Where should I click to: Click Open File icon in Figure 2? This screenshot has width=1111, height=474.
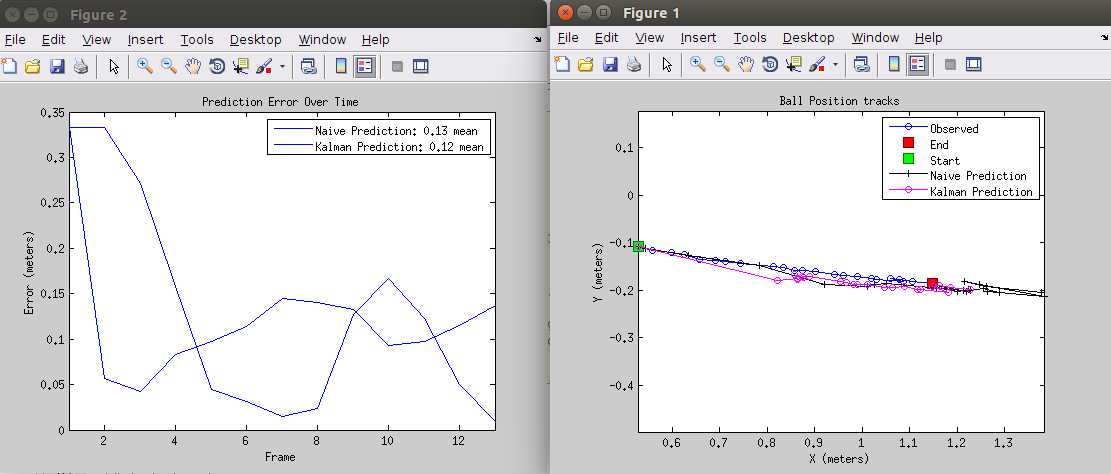33,67
